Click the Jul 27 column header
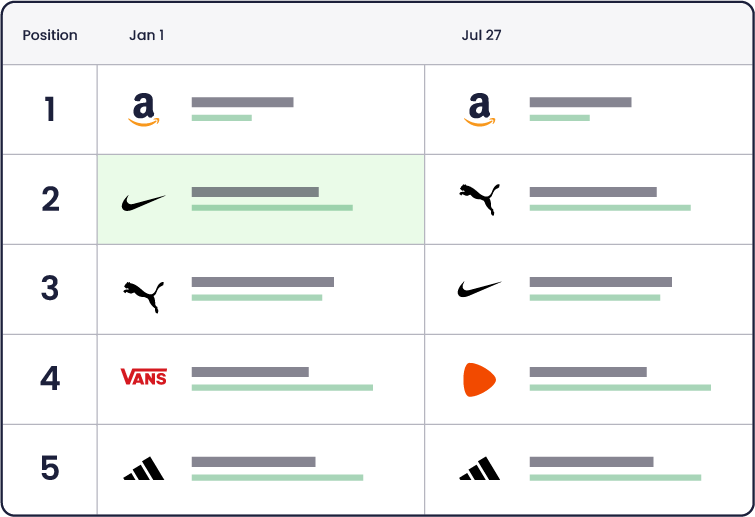This screenshot has width=755, height=517. 482,35
